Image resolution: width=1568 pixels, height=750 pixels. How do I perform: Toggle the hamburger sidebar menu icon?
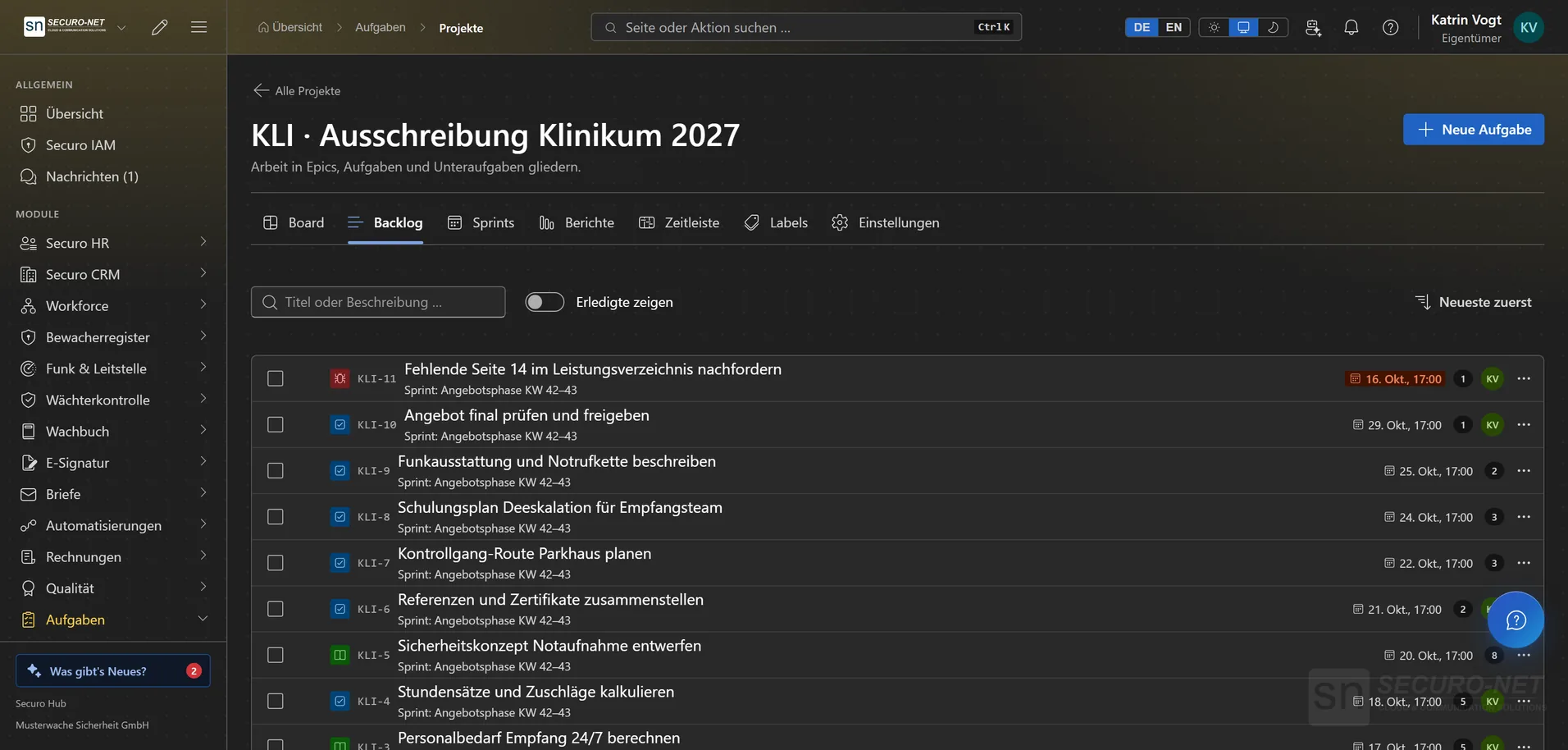[x=198, y=27]
